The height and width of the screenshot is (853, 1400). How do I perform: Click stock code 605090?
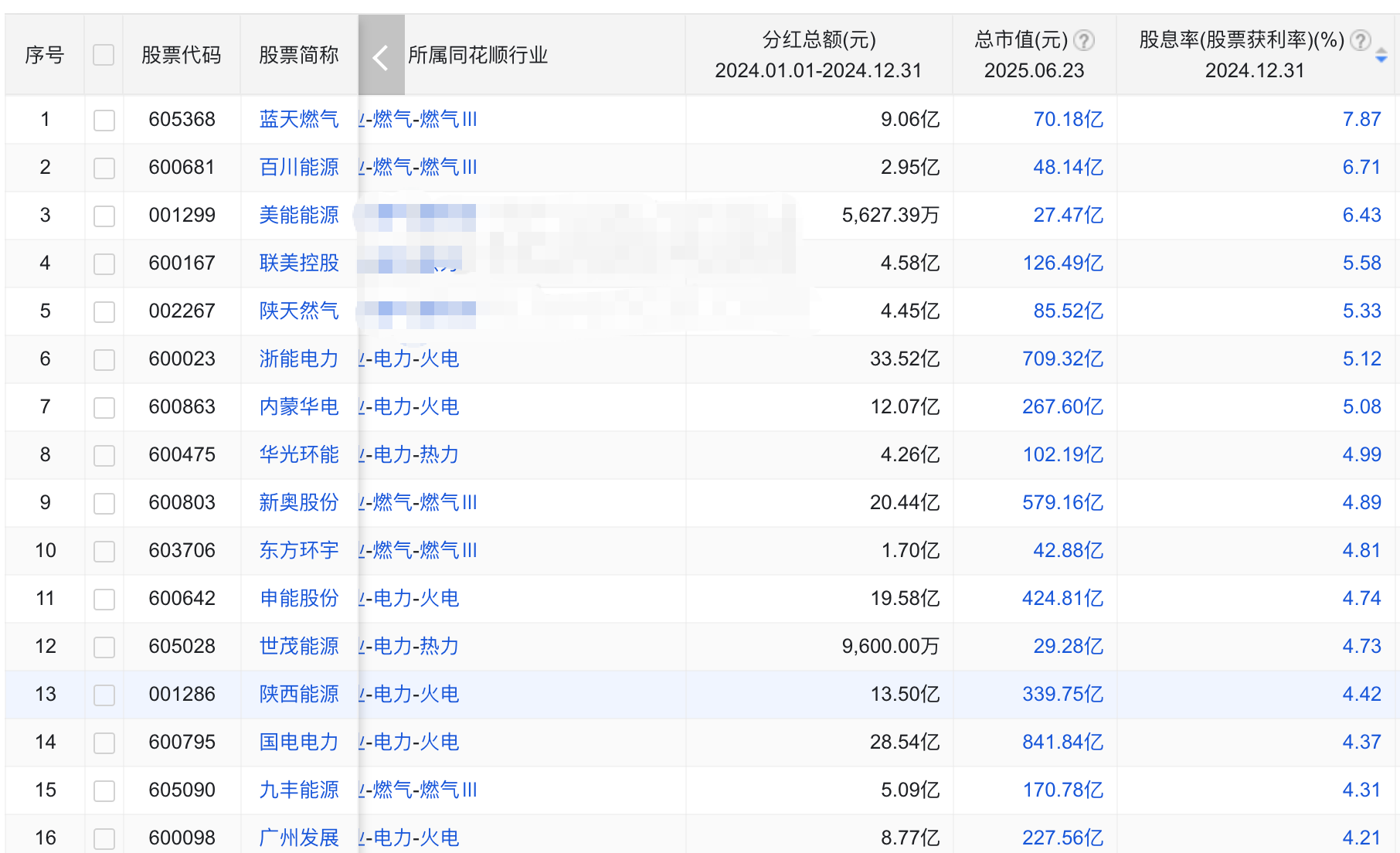pyautogui.click(x=182, y=790)
